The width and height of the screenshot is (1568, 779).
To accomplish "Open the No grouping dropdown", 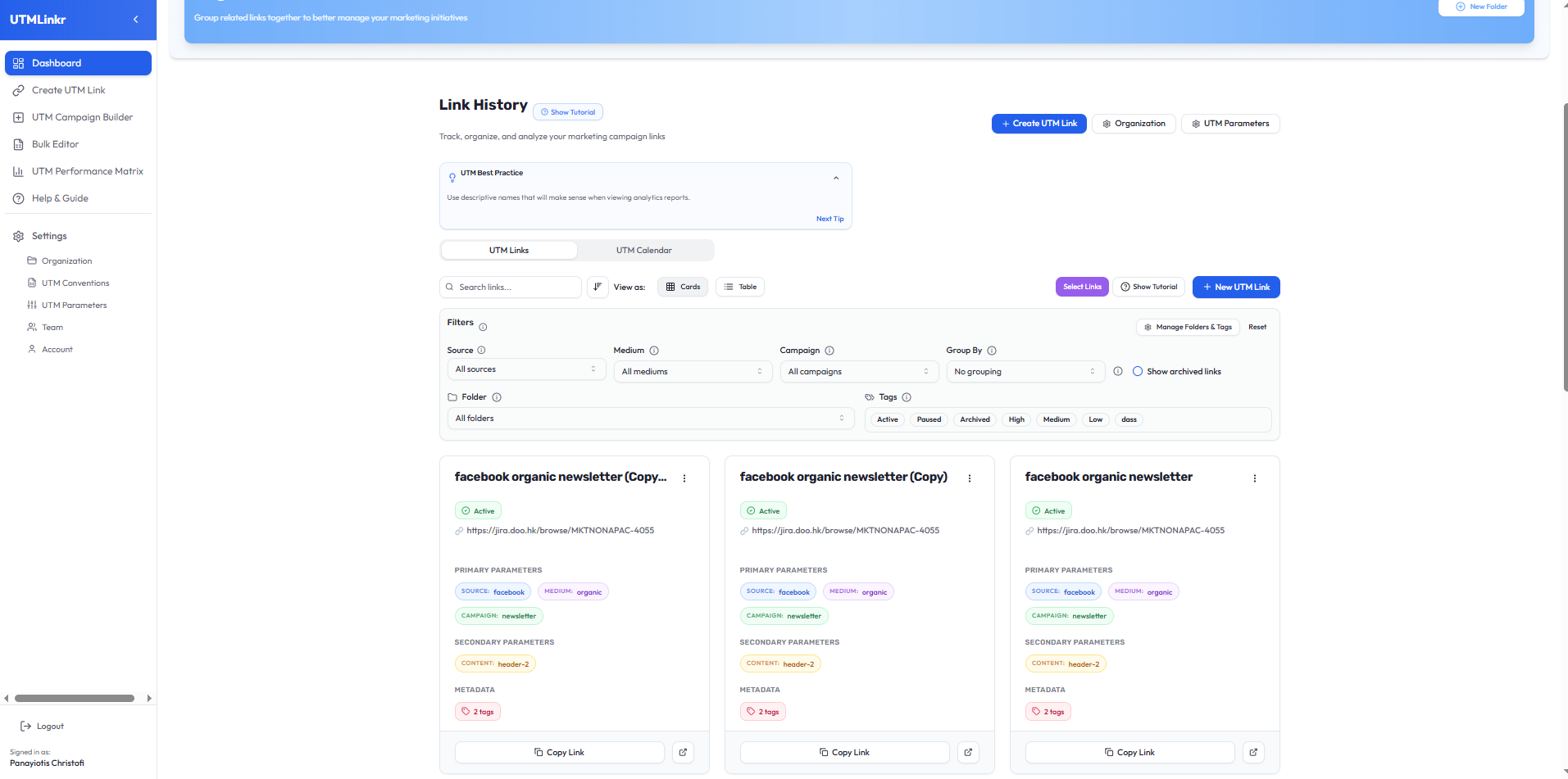I will (x=1025, y=372).
